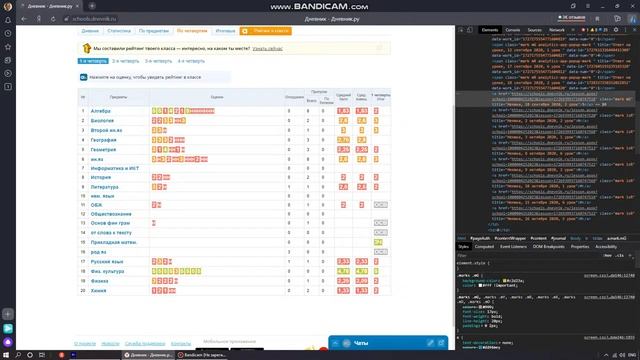Open the Литература subject link
The width and height of the screenshot is (640, 360).
[x=104, y=187]
